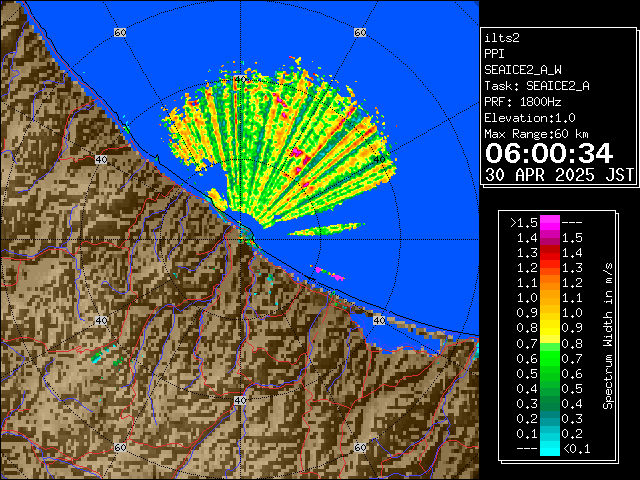Click the 06:00:34 timestamp
The width and height of the screenshot is (640, 480).
(549, 153)
